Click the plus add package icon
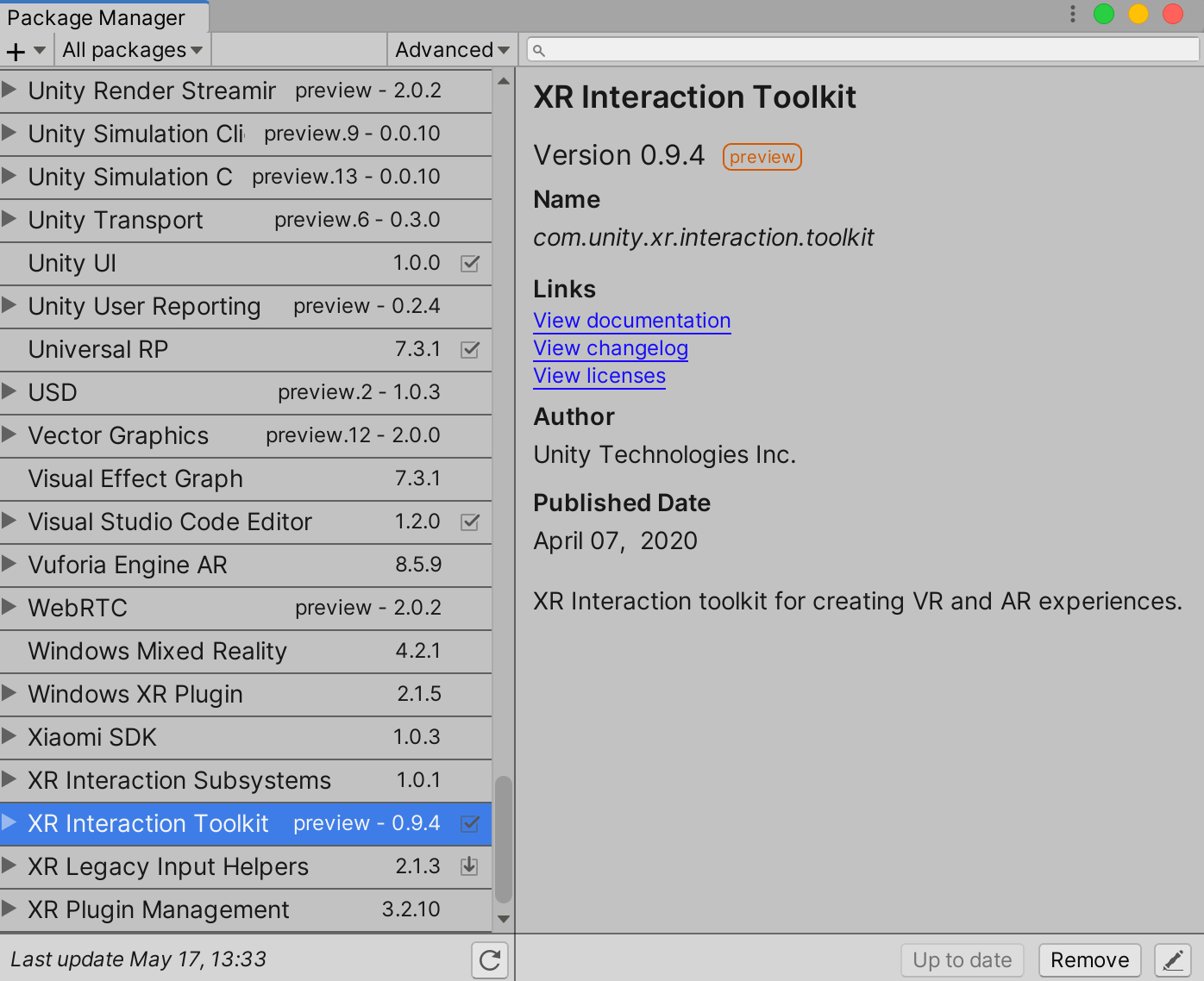Image resolution: width=1204 pixels, height=981 pixels. point(16,51)
